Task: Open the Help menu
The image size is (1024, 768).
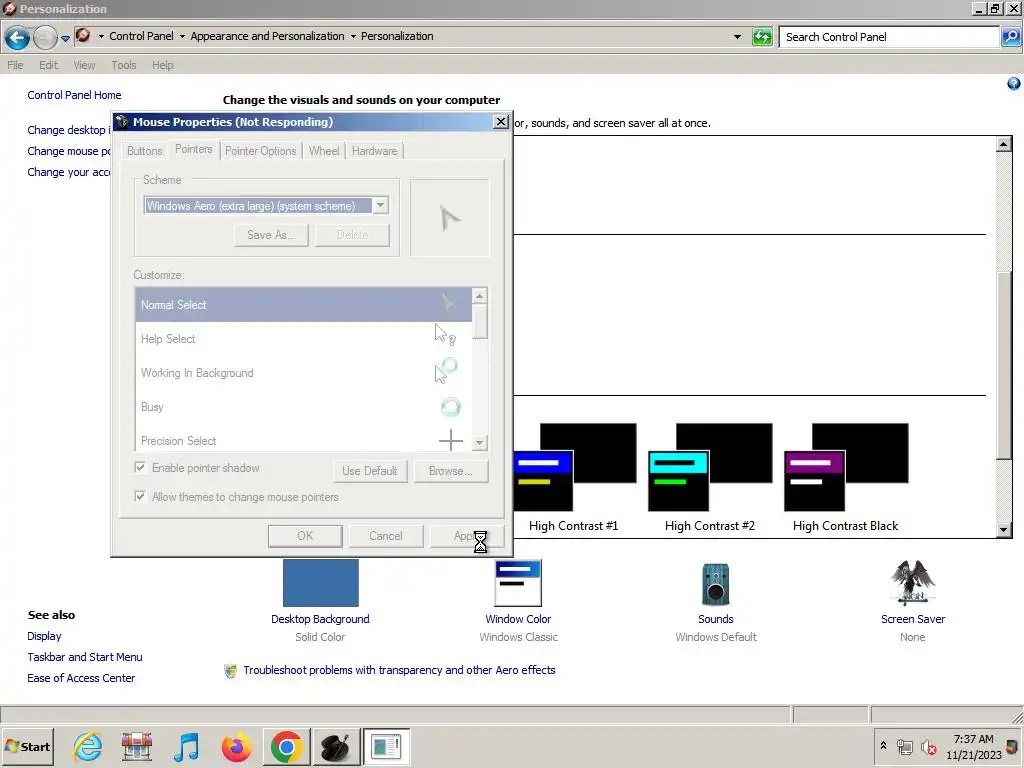Action: [163, 65]
